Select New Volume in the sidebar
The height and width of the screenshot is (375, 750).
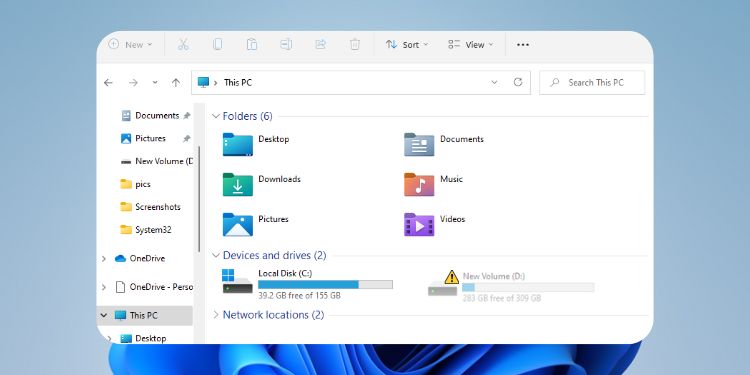(156, 161)
